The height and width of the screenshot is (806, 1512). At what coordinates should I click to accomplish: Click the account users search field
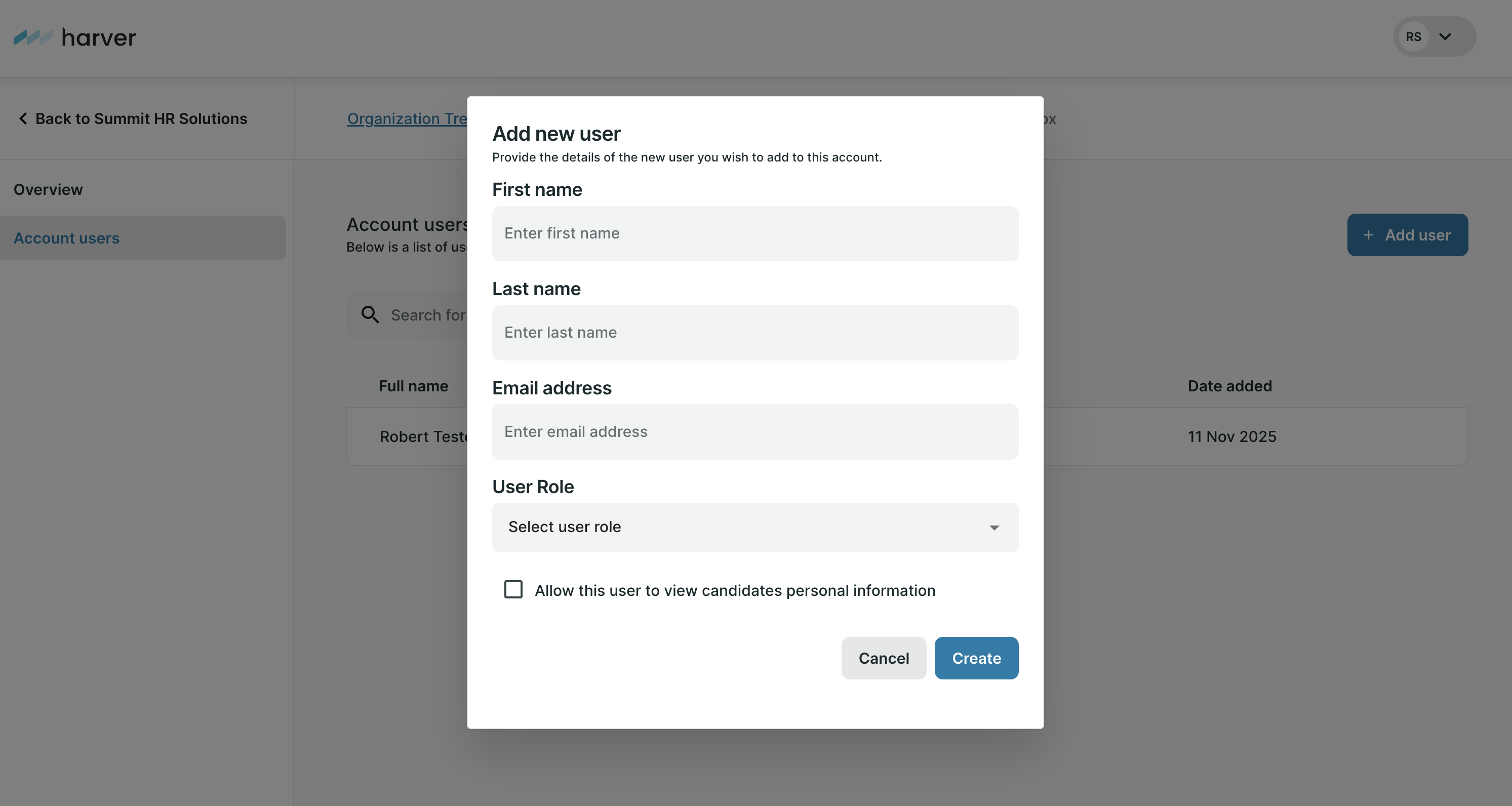click(428, 315)
